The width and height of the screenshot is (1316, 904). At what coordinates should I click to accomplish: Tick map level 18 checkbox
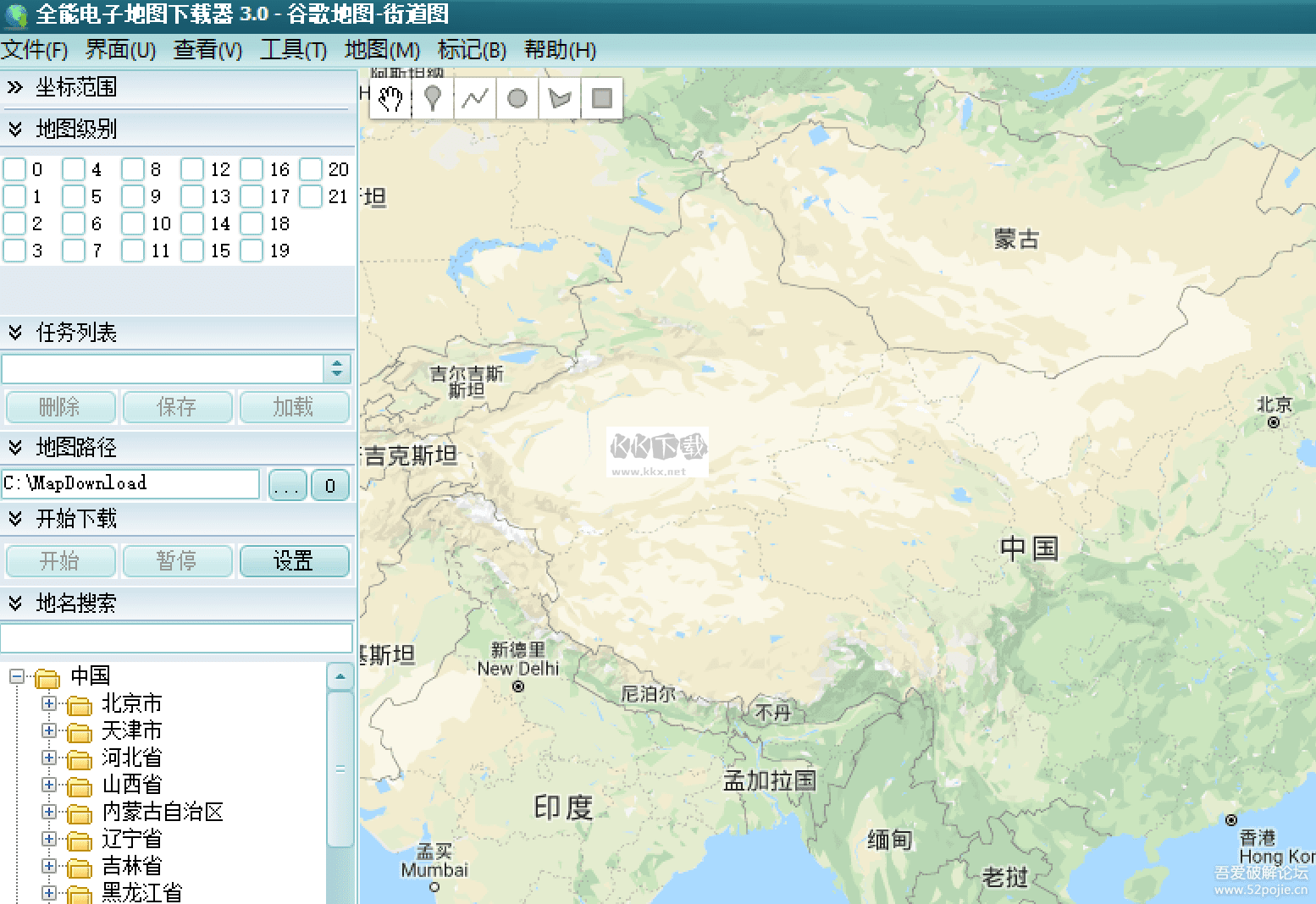[x=252, y=223]
